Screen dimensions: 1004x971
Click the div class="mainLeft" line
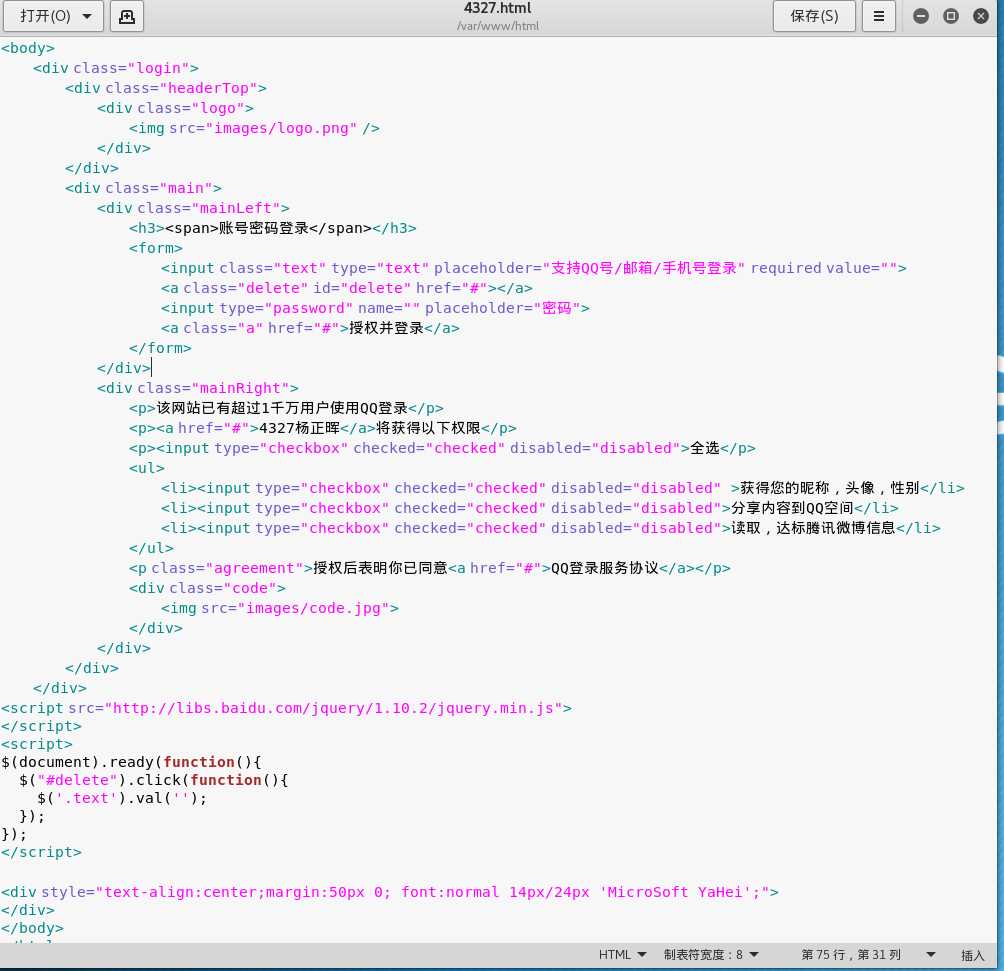193,208
